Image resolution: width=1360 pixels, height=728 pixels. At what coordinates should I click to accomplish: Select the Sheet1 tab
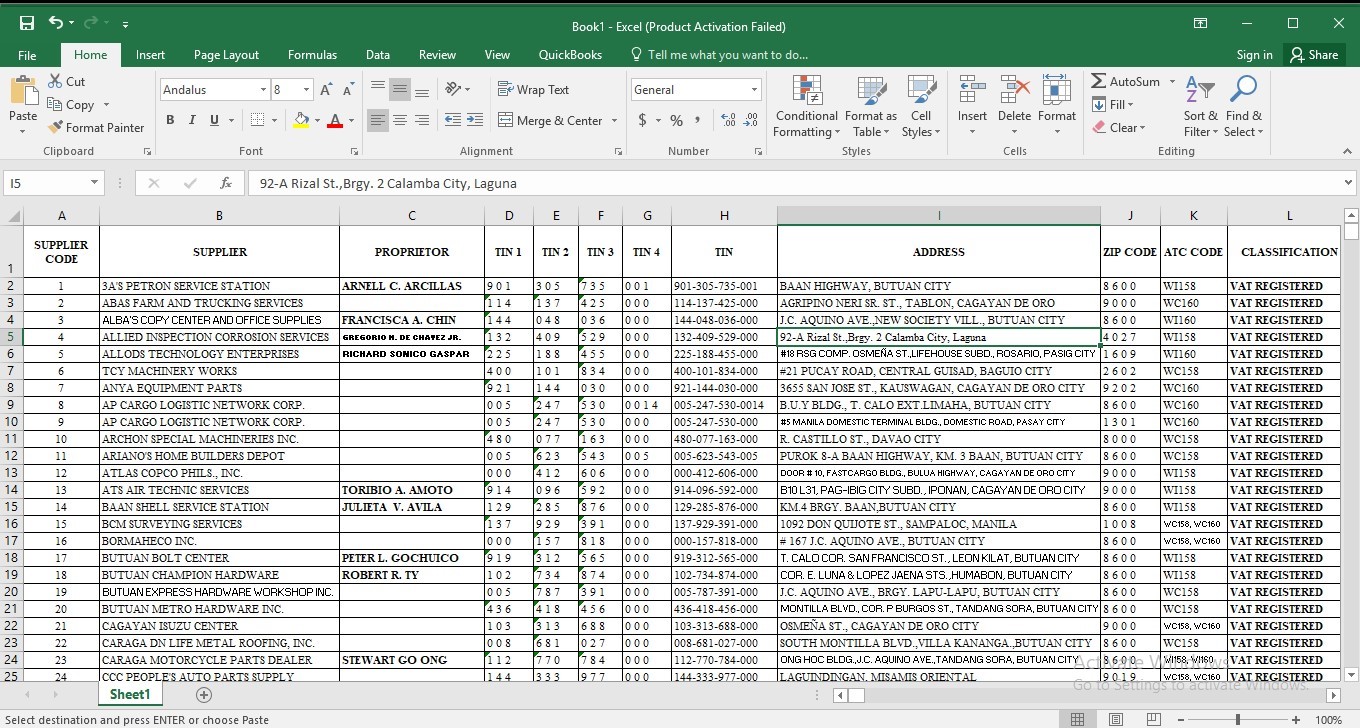[x=130, y=694]
